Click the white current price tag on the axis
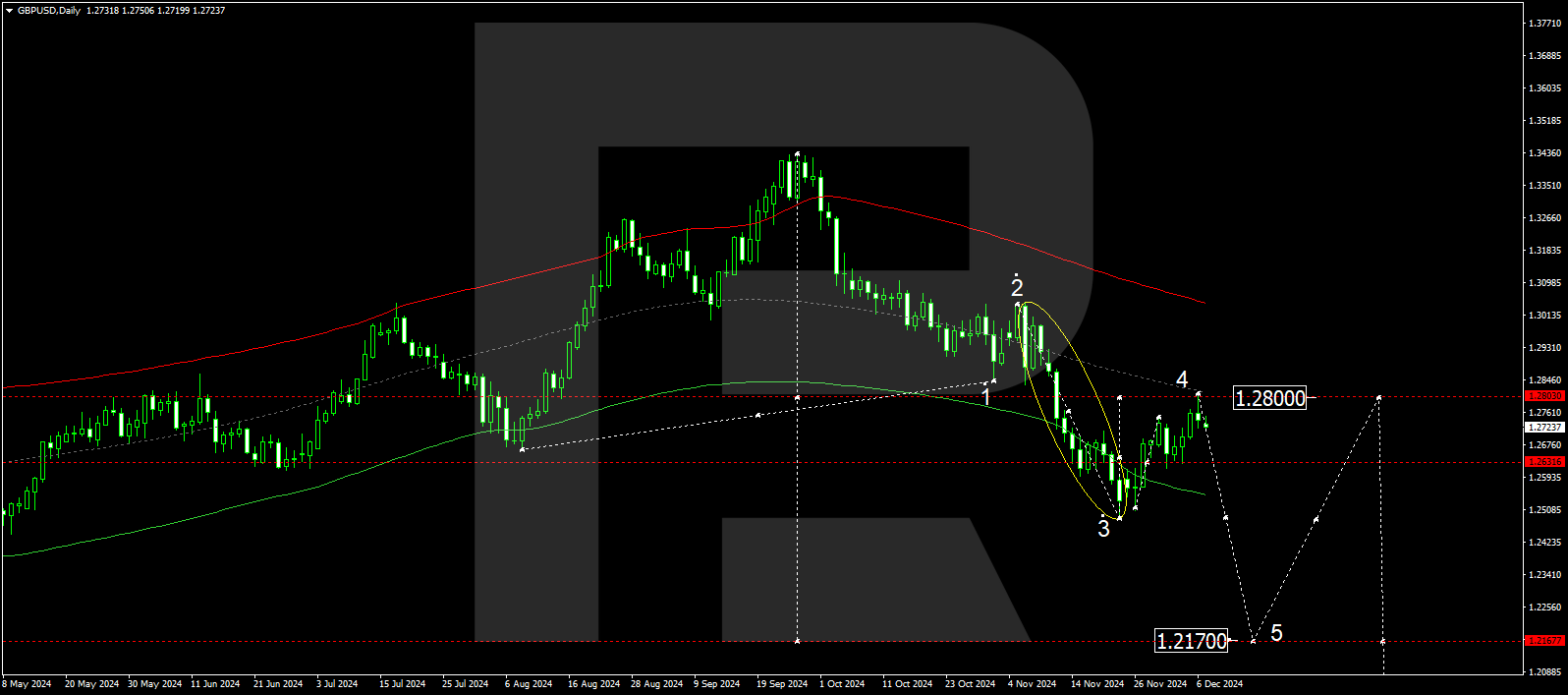 (x=1544, y=428)
